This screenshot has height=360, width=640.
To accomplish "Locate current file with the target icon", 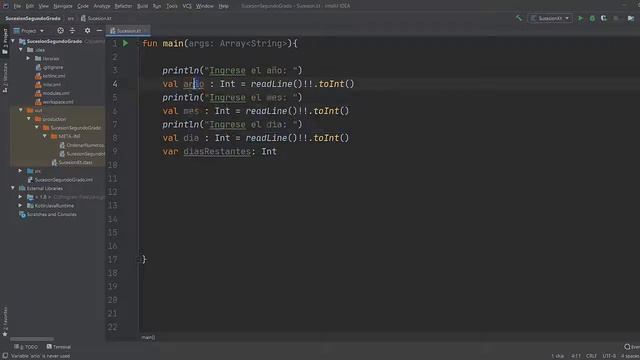I will point(60,31).
